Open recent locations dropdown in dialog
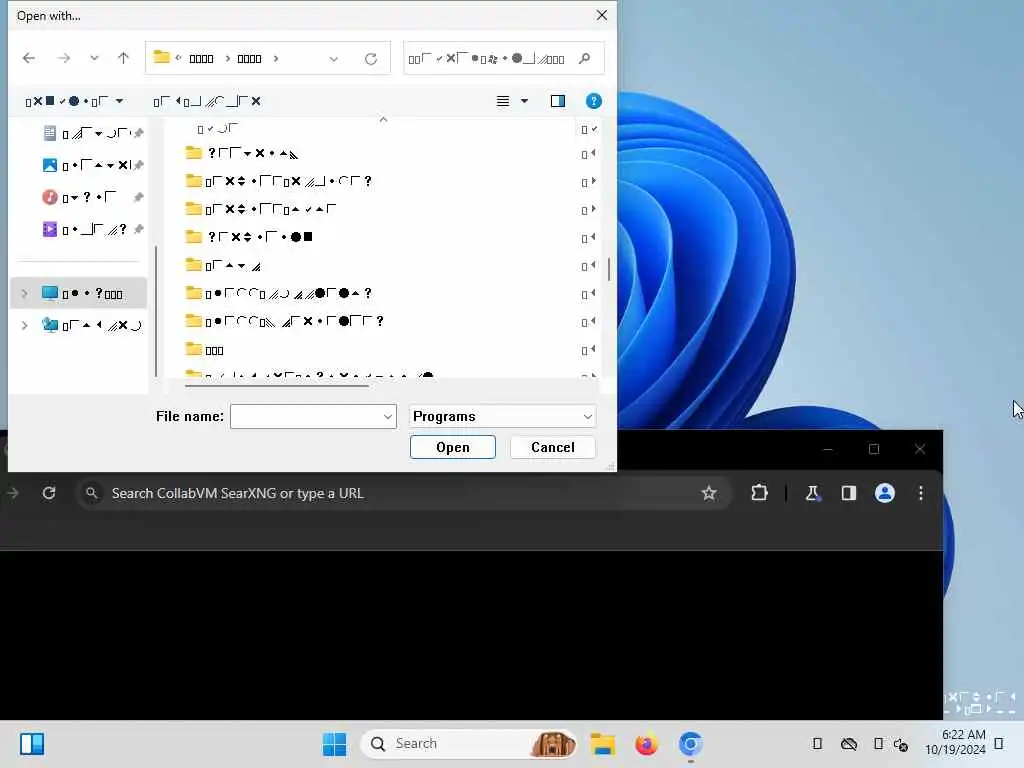 pyautogui.click(x=94, y=58)
